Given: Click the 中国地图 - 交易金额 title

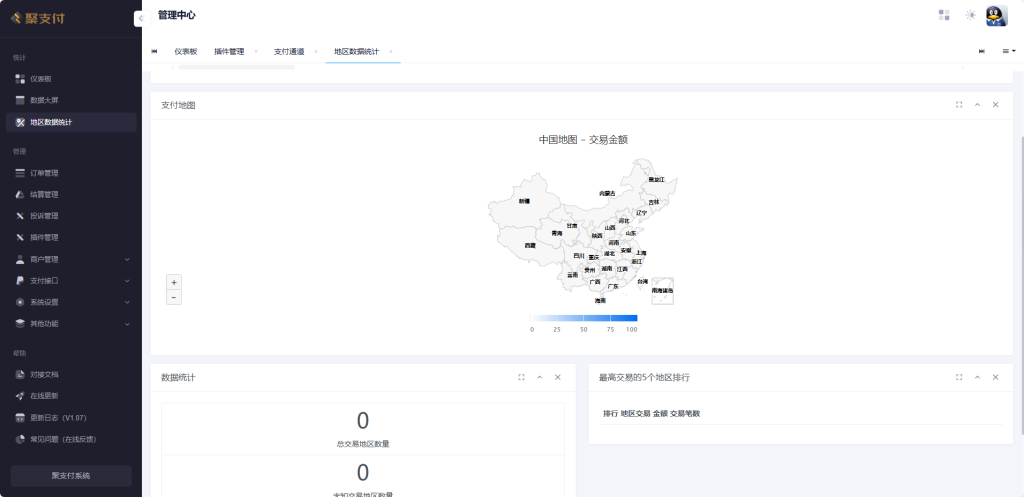Looking at the screenshot, I should (x=583, y=140).
